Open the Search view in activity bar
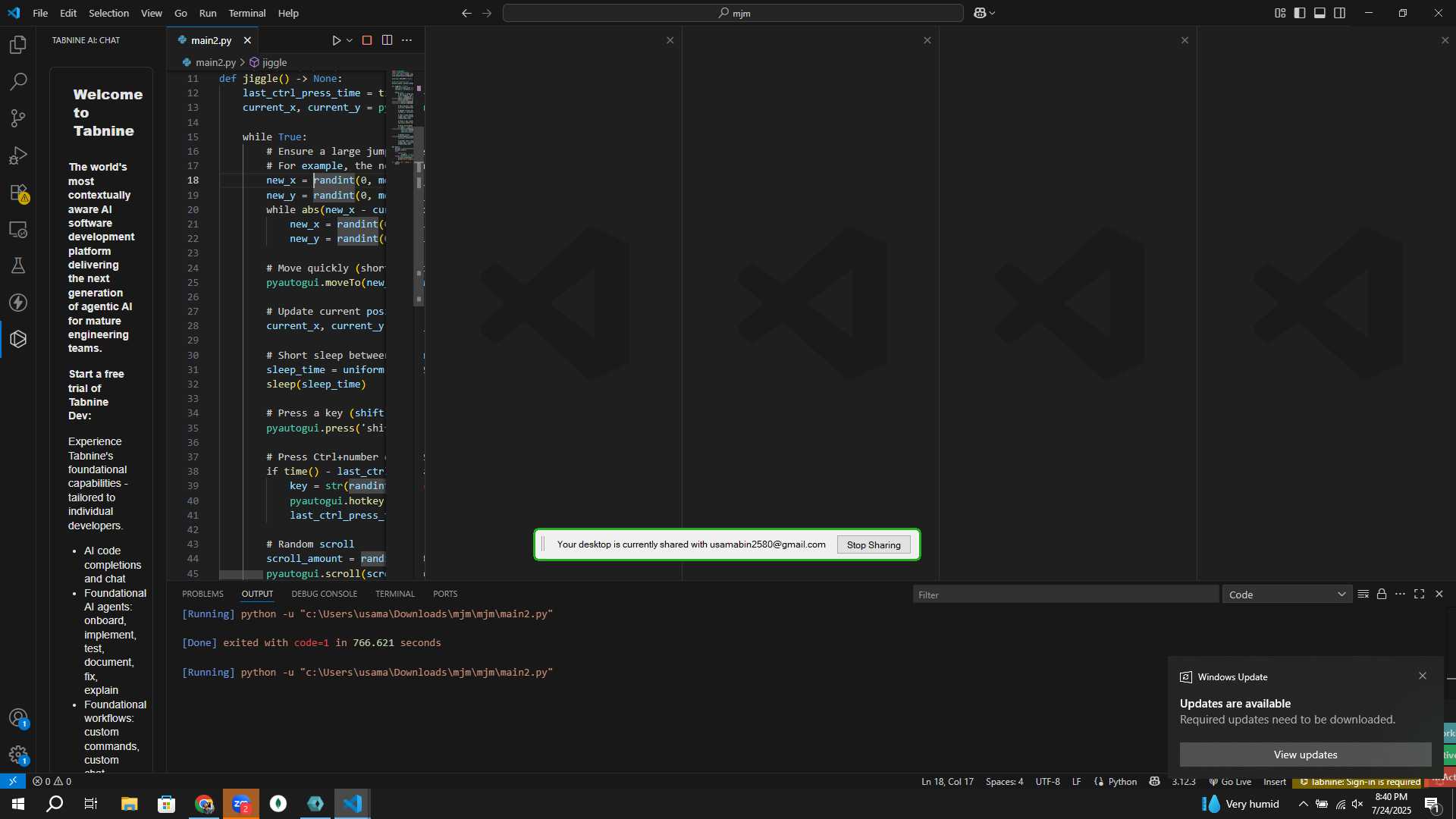Image resolution: width=1456 pixels, height=819 pixels. click(18, 81)
